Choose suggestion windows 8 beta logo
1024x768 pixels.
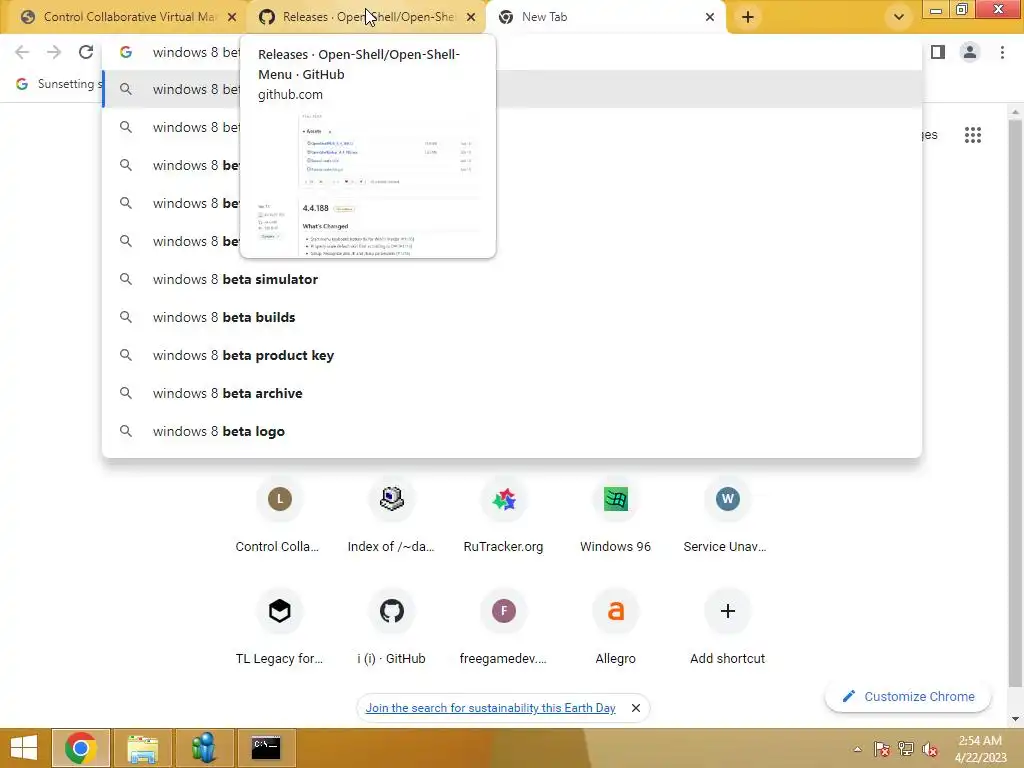(512, 431)
